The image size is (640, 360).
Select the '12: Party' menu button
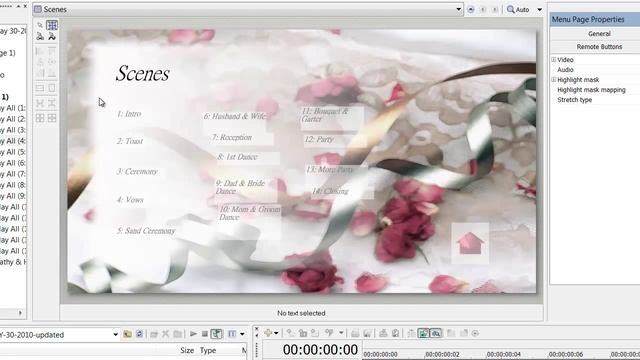click(x=319, y=140)
